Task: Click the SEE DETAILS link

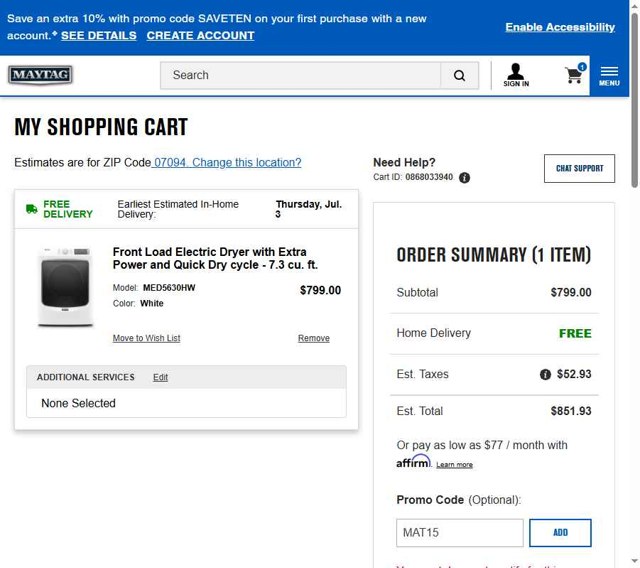Action: [x=99, y=36]
